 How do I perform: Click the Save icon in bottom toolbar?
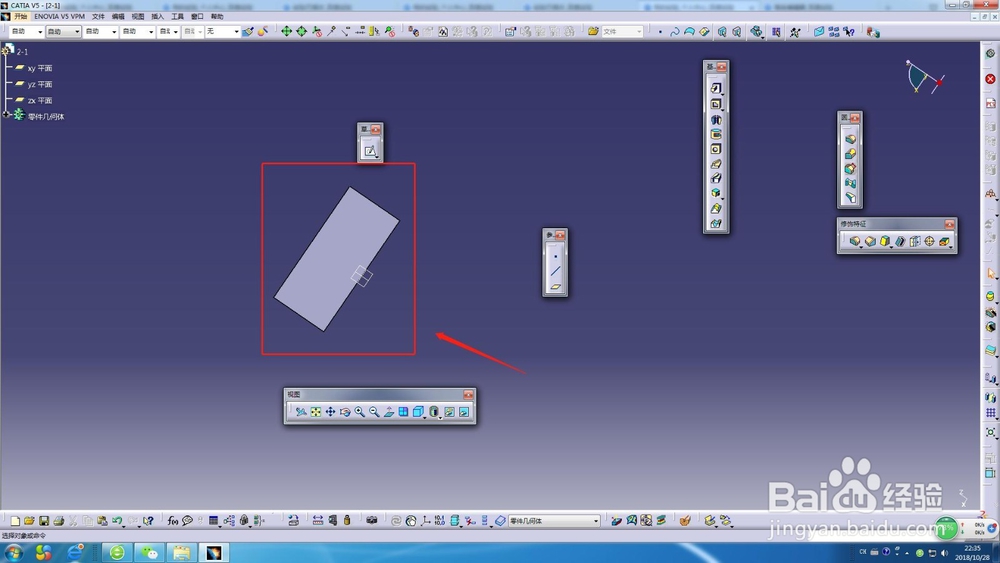tap(44, 521)
